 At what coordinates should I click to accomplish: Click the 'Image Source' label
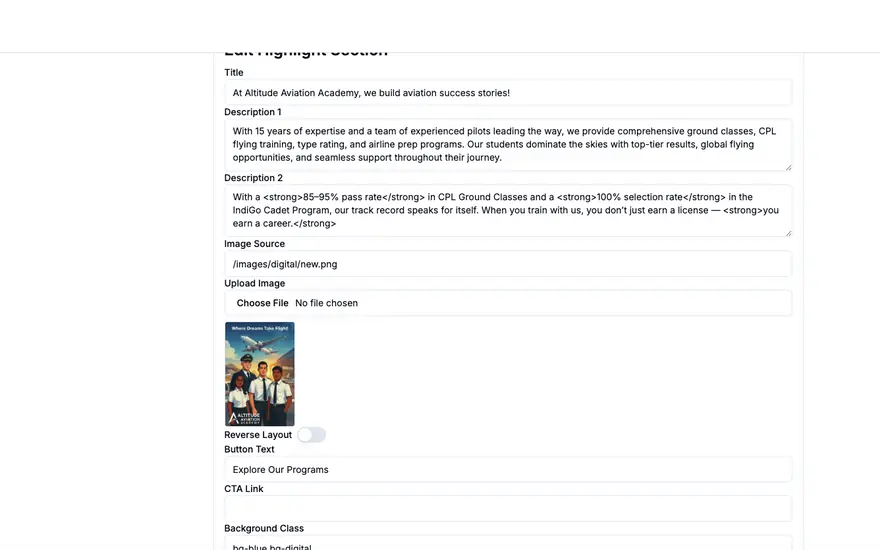tap(255, 244)
